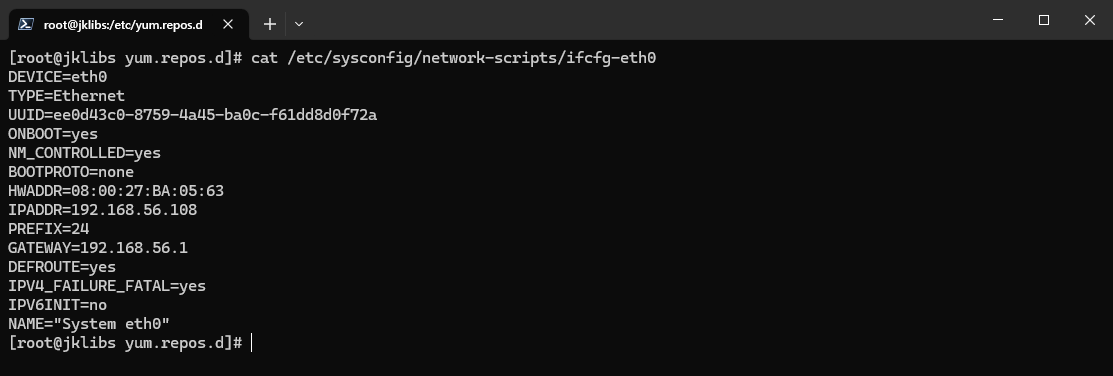Click the NM_CONTROLLED=yes line
This screenshot has height=376, width=1113.
point(84,153)
